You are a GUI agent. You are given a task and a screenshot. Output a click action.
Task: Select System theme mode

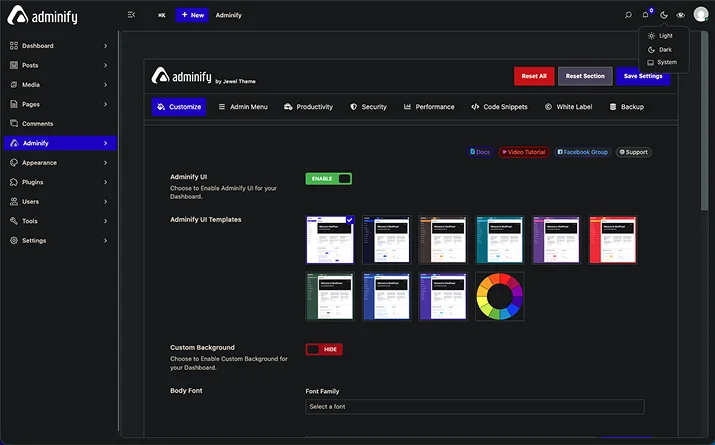[662, 62]
